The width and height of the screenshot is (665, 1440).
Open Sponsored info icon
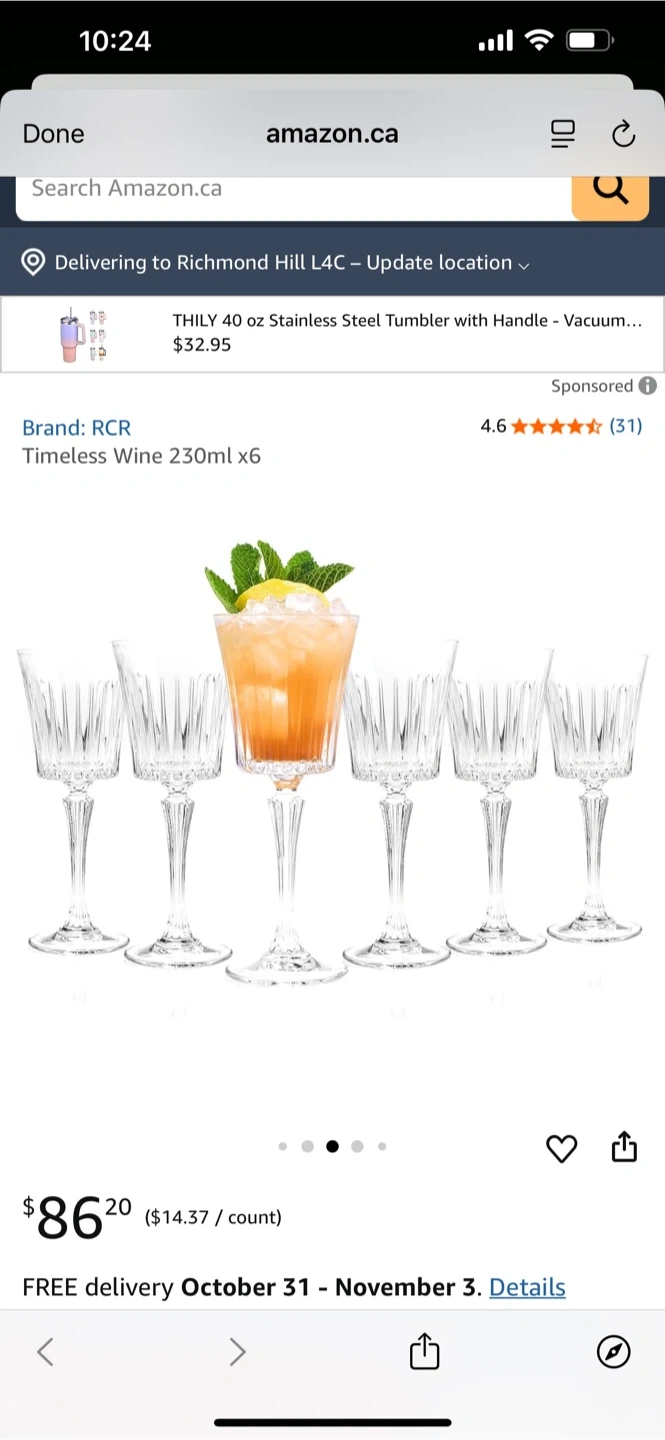pos(648,385)
